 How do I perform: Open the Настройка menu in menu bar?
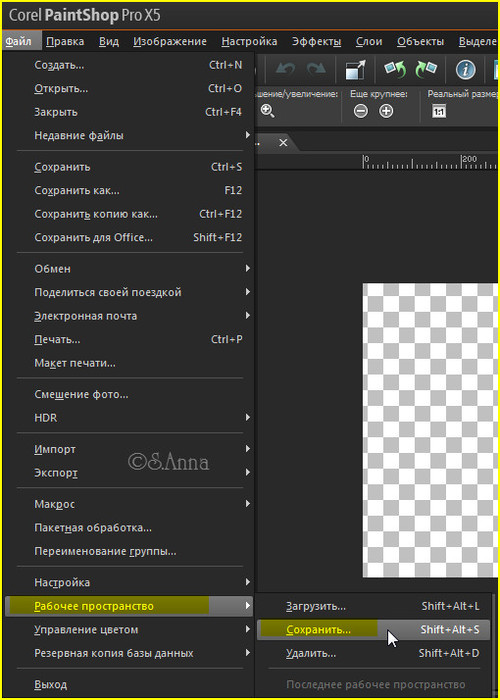(249, 42)
